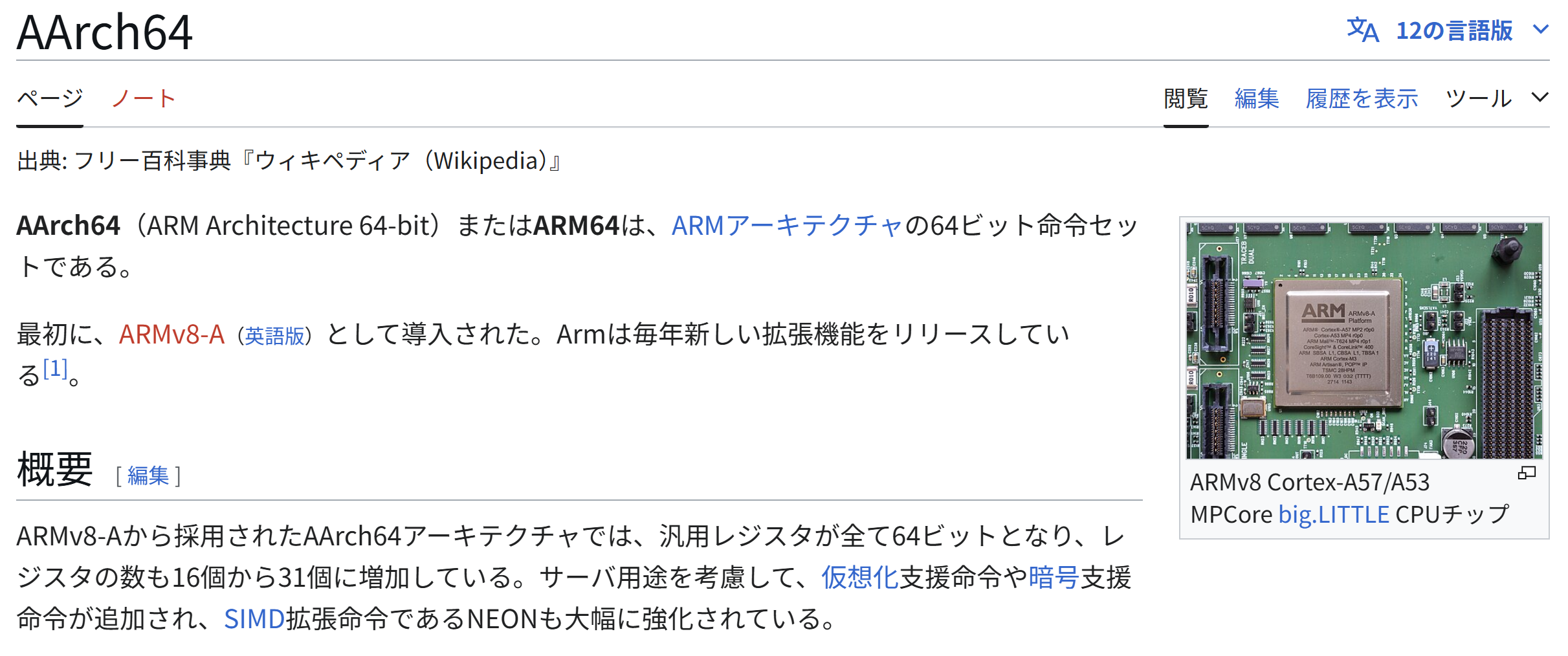Click the SIMD link

[x=254, y=619]
